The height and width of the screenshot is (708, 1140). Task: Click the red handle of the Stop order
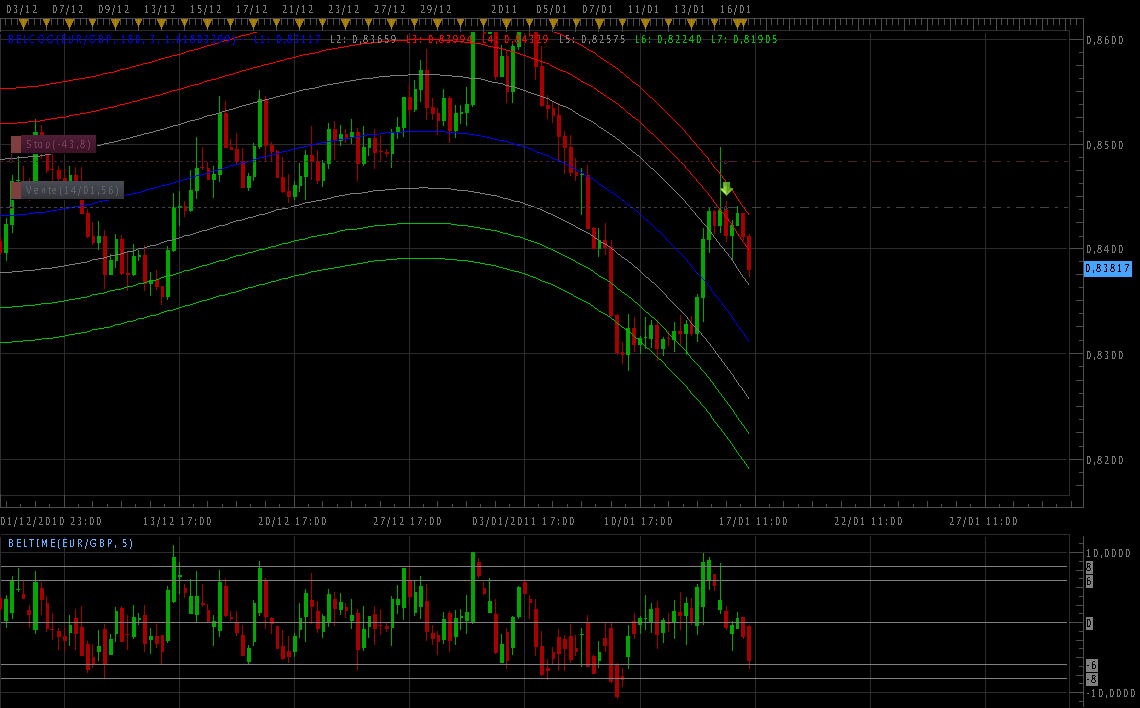click(16, 144)
